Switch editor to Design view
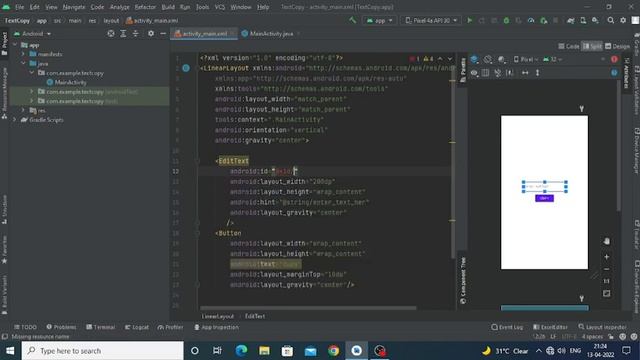The image size is (640, 360). coord(617,46)
